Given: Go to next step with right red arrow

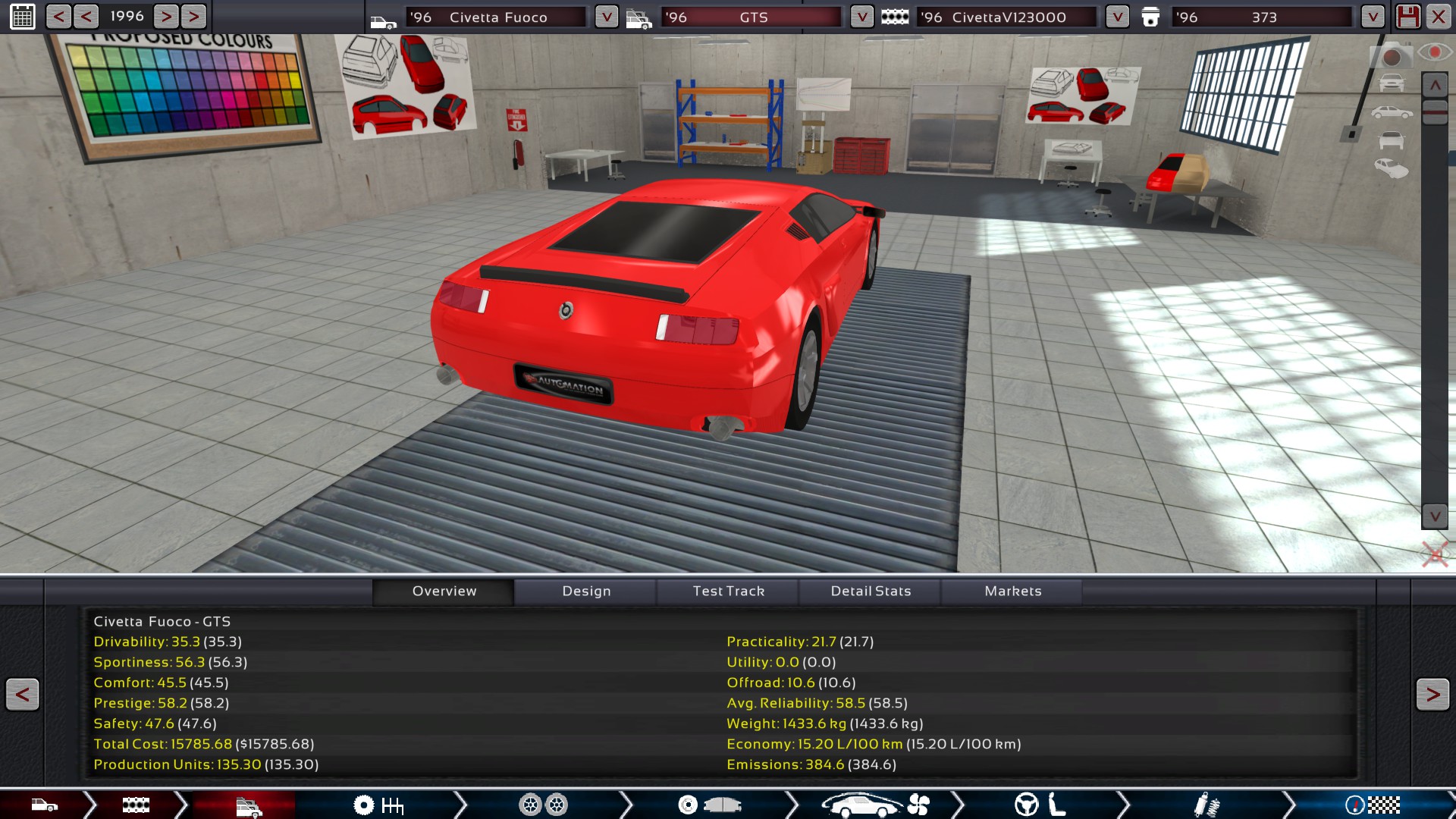Looking at the screenshot, I should point(1432,694).
